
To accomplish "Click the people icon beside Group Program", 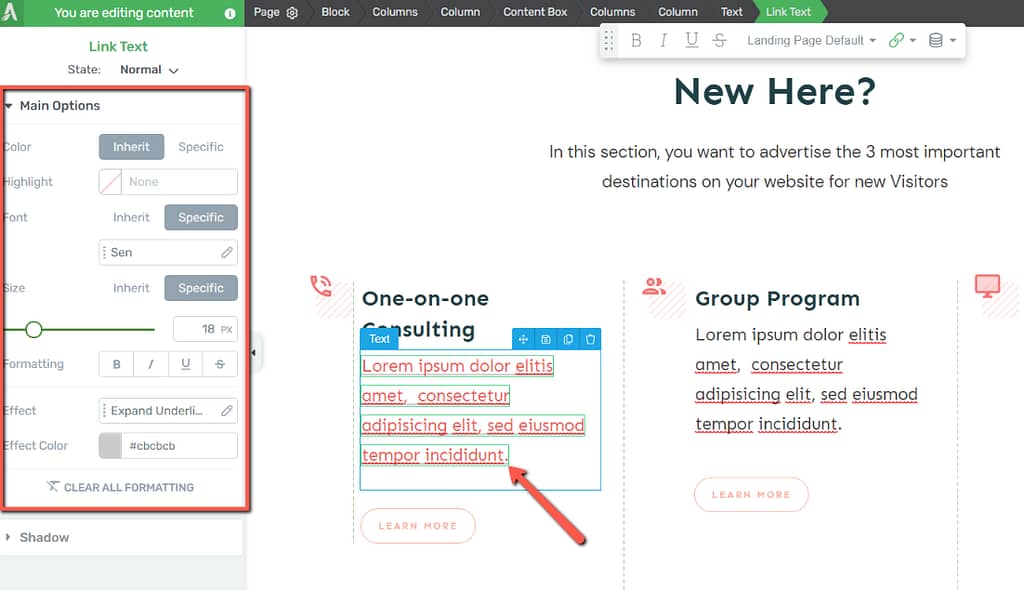I will pyautogui.click(x=654, y=286).
